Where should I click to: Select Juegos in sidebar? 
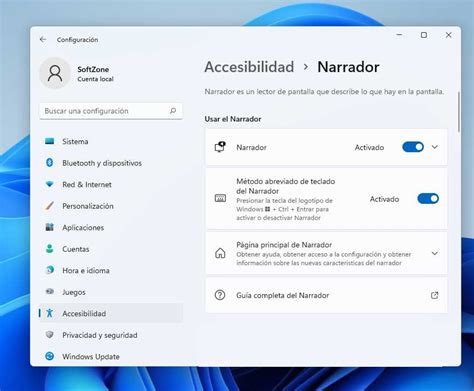point(111,292)
